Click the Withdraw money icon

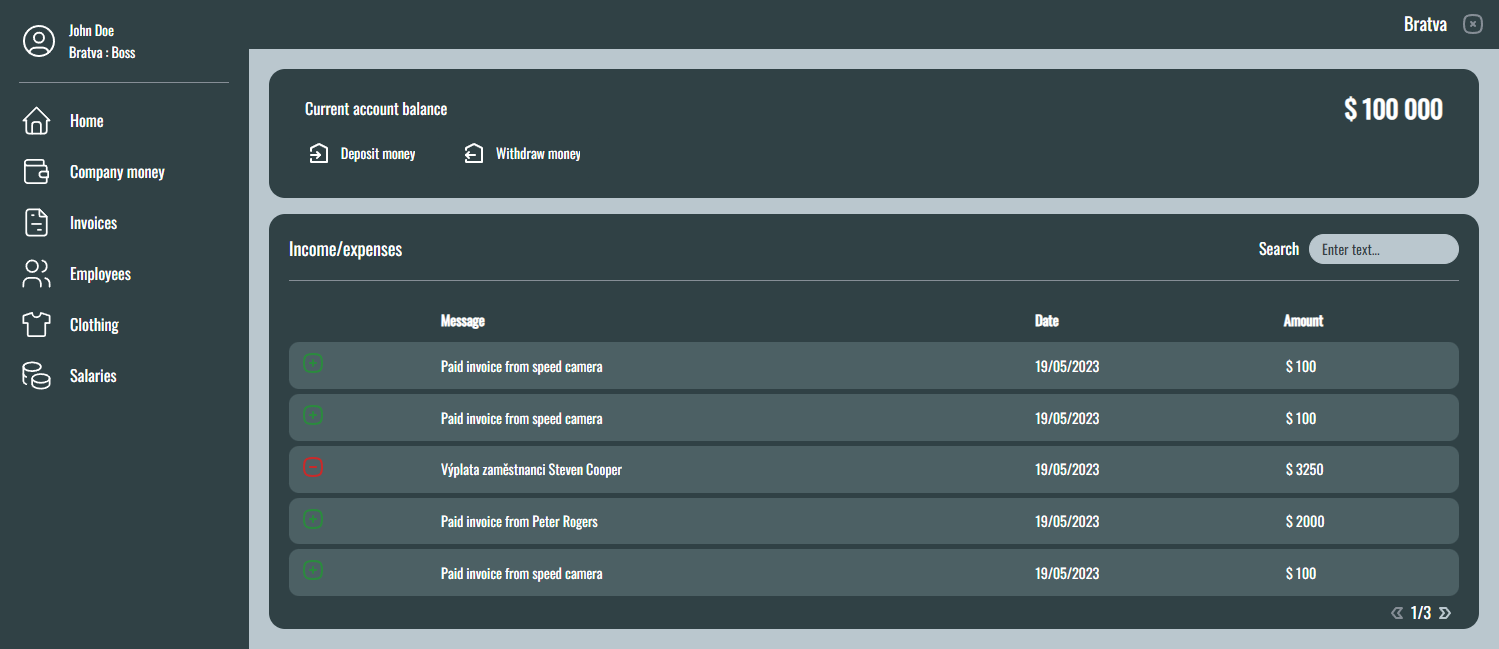coord(474,154)
